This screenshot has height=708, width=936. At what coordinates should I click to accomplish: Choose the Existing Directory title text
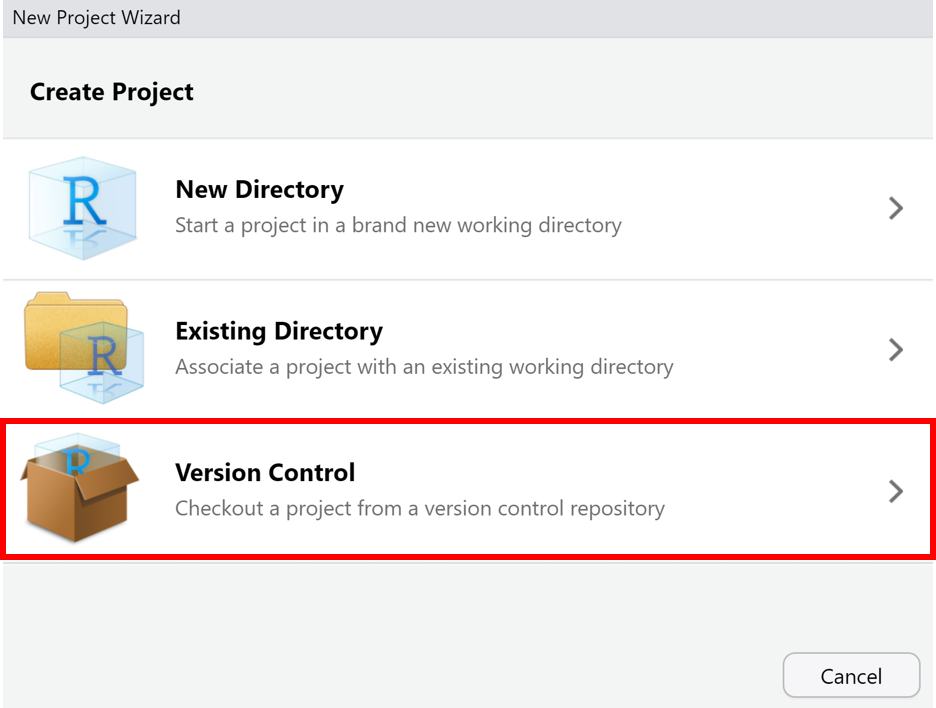point(279,331)
